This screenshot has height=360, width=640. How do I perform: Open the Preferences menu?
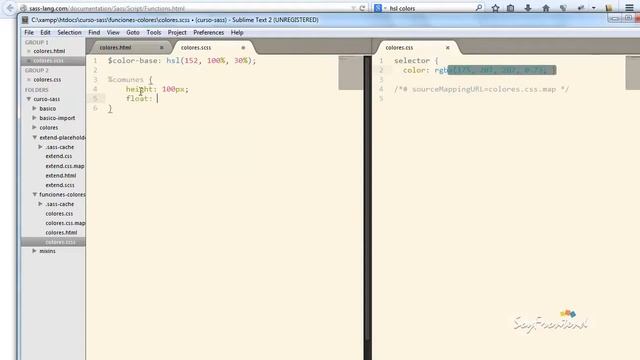(209, 33)
